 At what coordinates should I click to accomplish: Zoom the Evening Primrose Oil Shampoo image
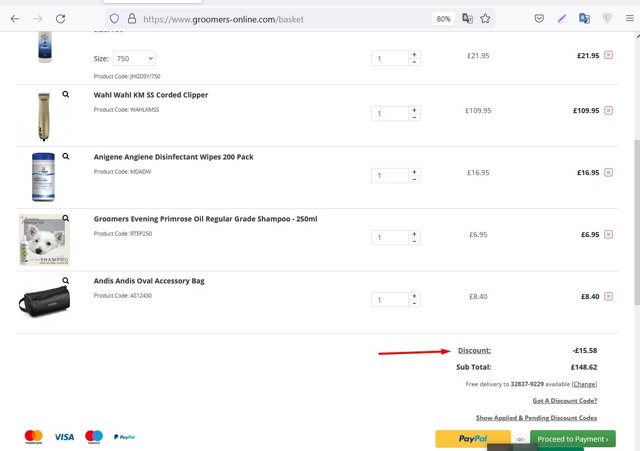(66, 218)
